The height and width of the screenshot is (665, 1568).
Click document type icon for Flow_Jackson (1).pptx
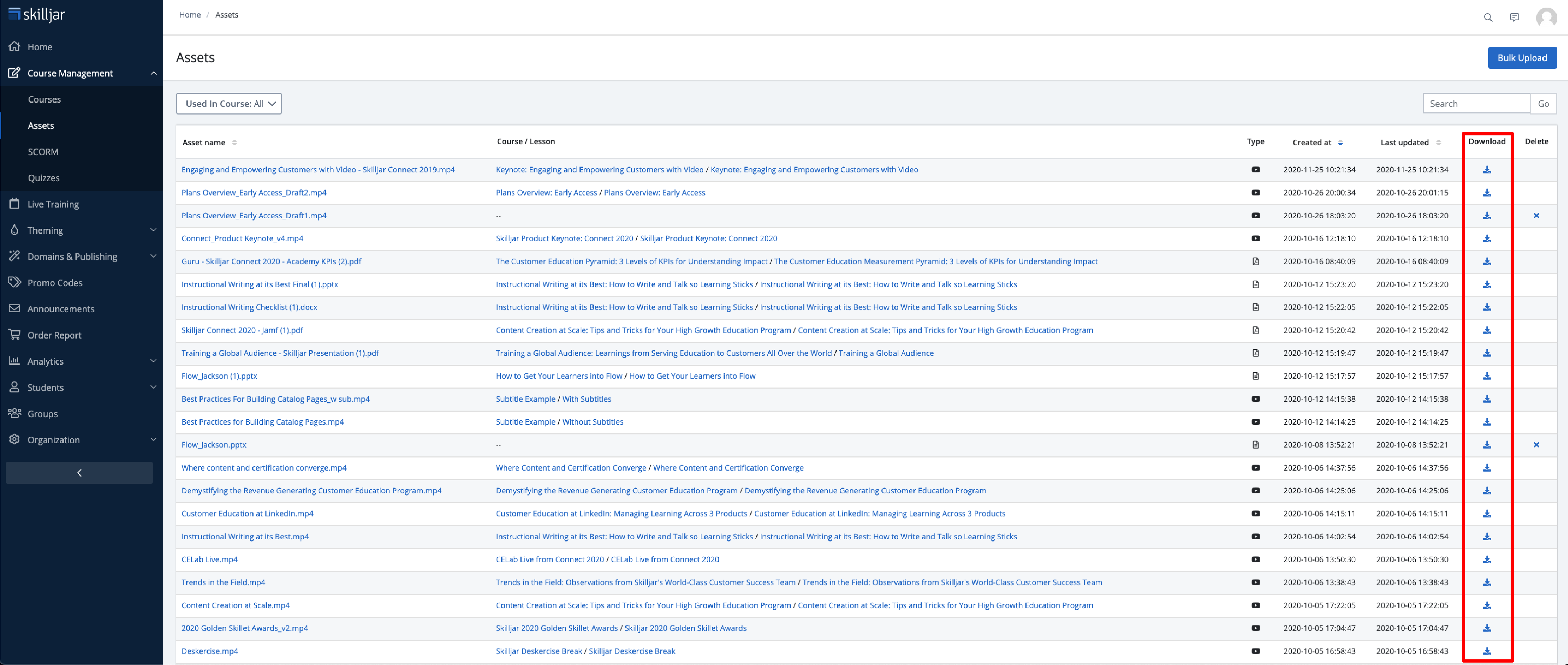1255,376
